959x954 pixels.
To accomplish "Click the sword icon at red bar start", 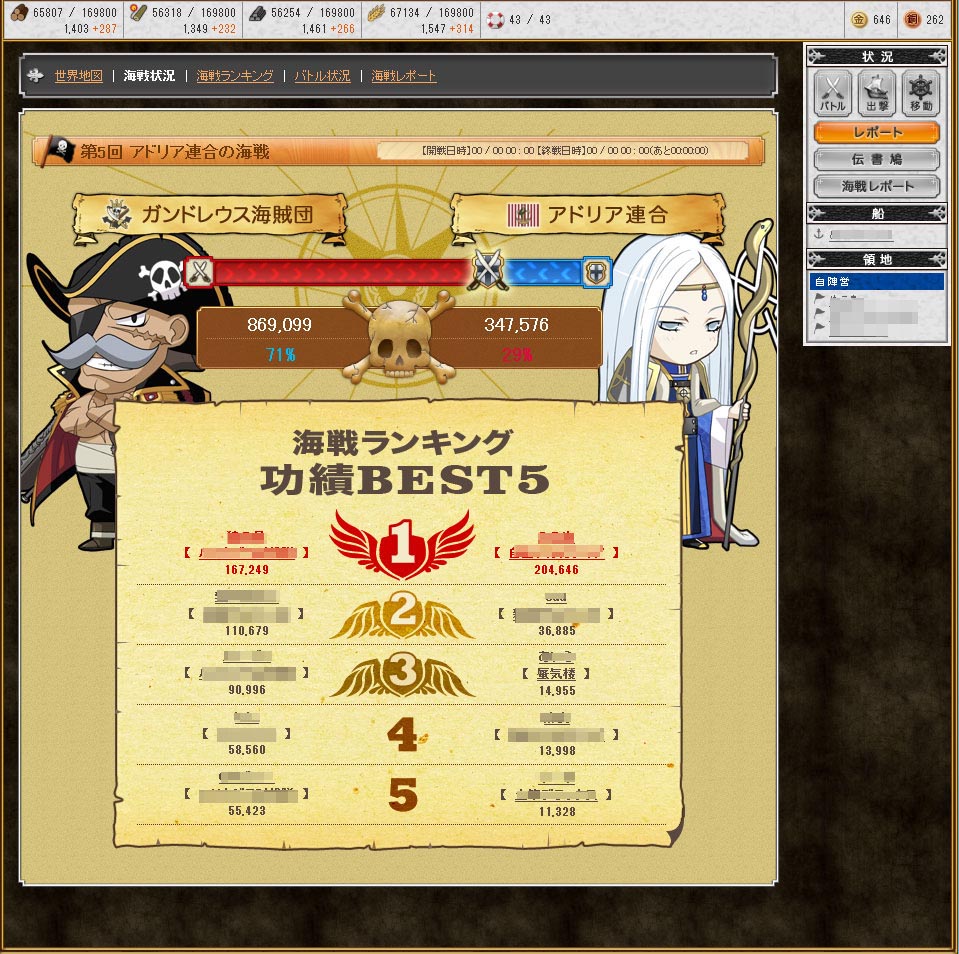I will click(x=198, y=272).
